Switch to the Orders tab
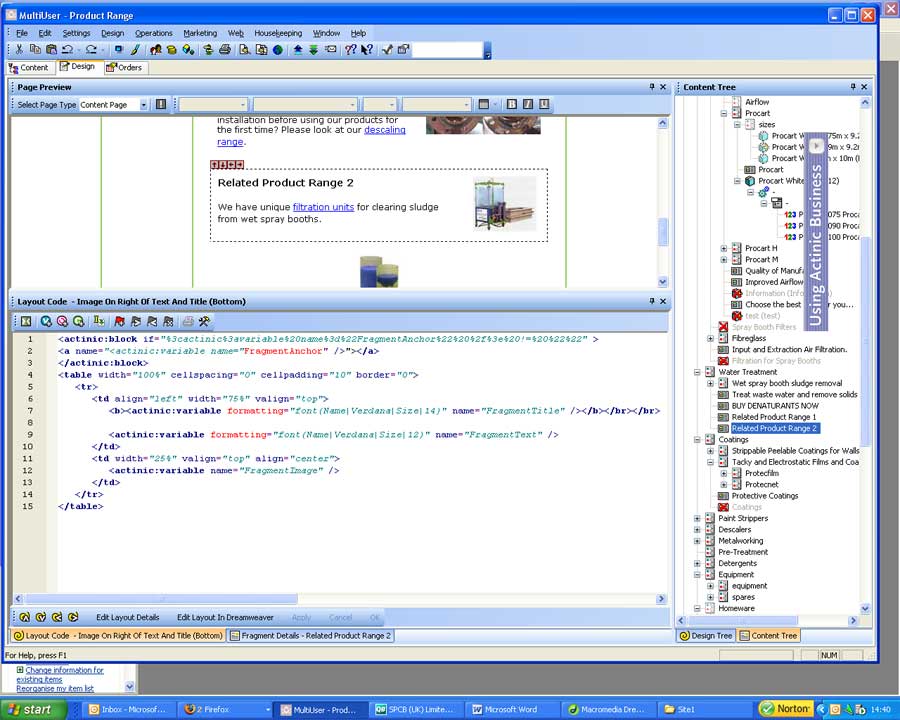Image resolution: width=900 pixels, height=720 pixels. [x=125, y=67]
